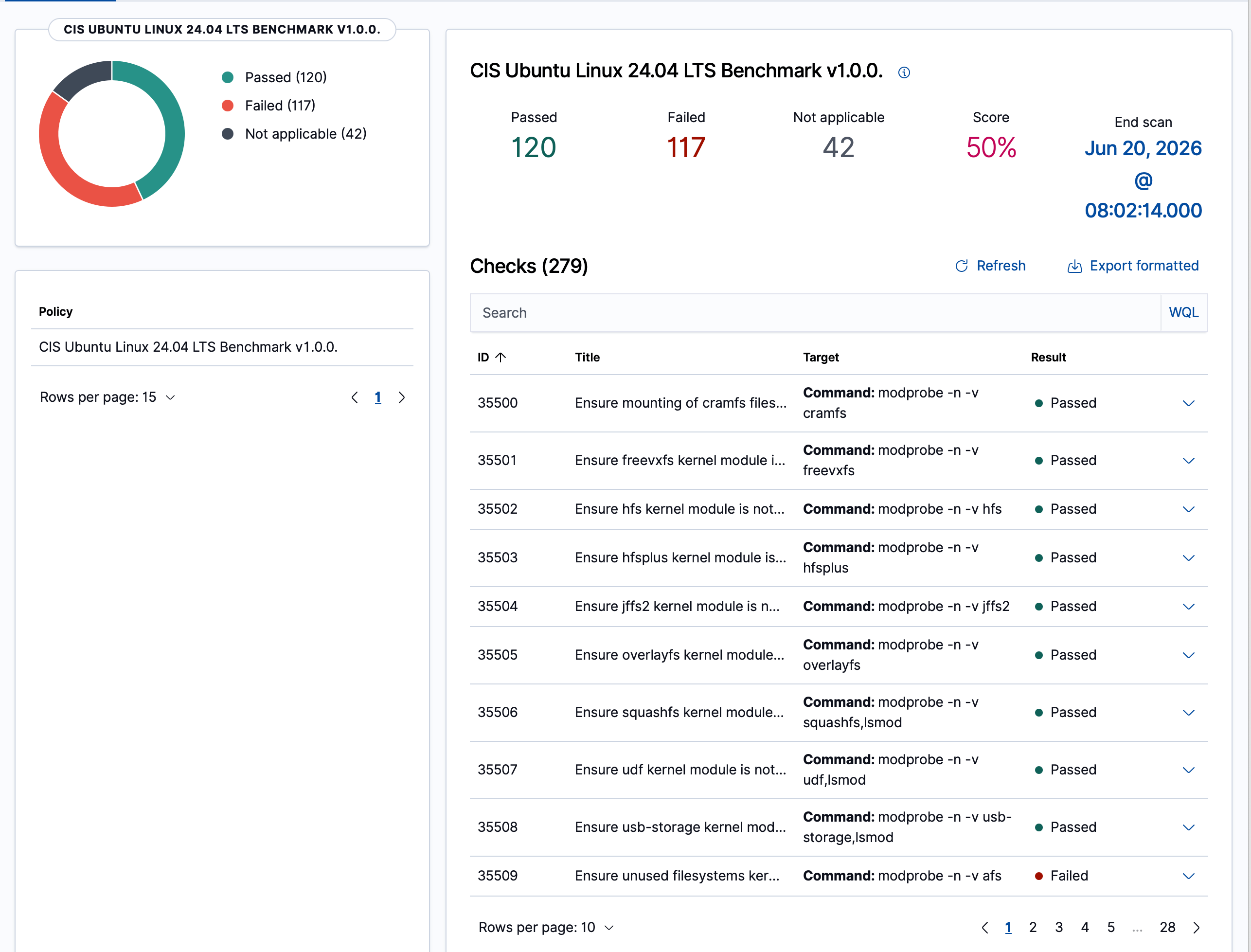1251x952 pixels.
Task: Sort by the Target column header
Action: (x=821, y=358)
